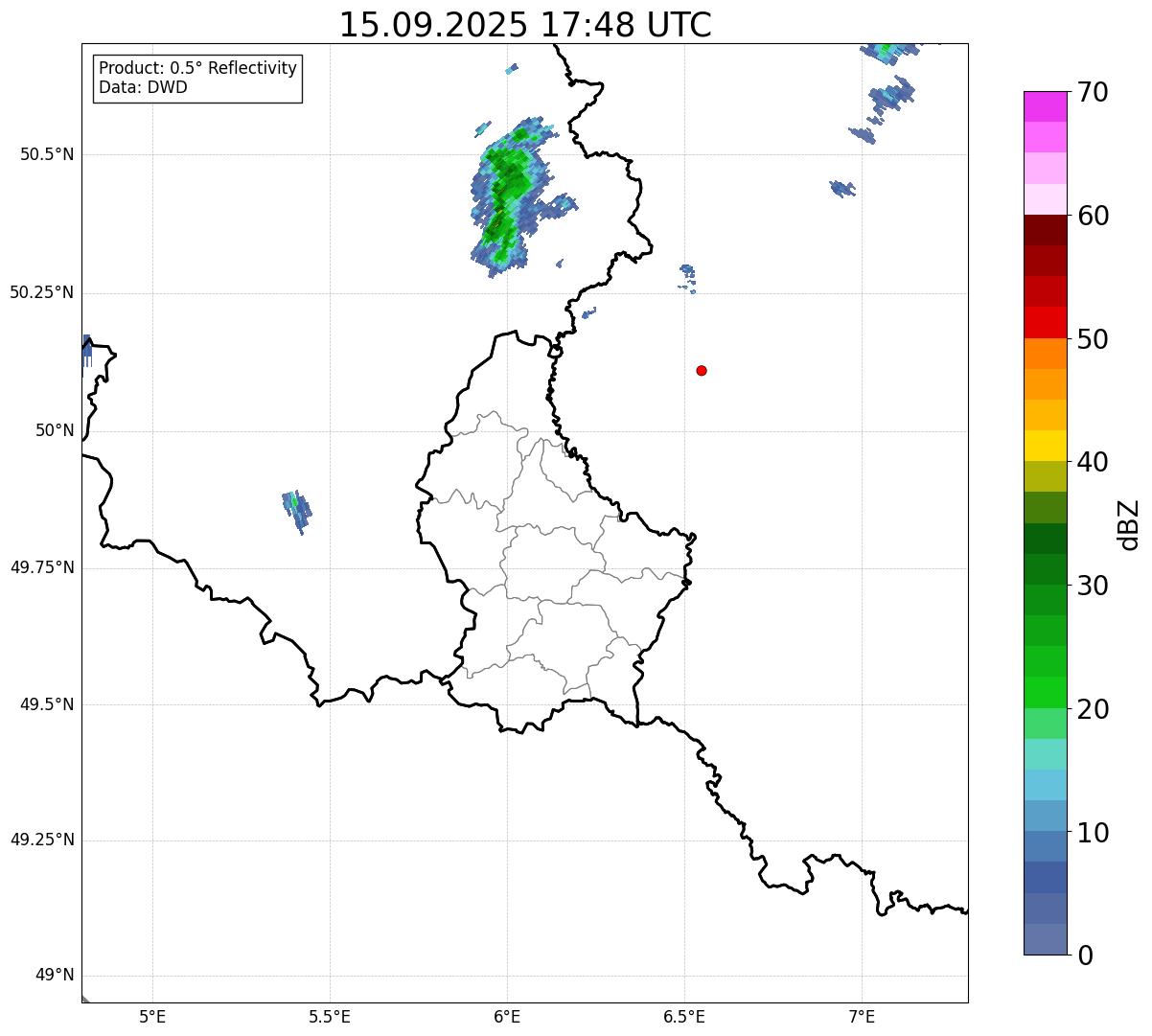Click the '50.25°N' latitude label
This screenshot has height=1036, width=1152.
pyautogui.click(x=42, y=292)
